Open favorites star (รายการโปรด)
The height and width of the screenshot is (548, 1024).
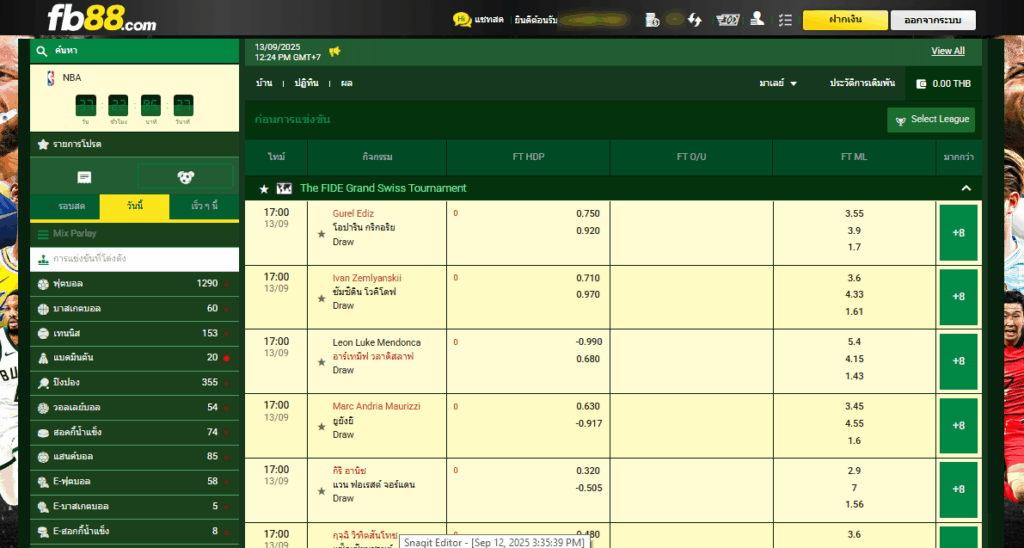[43, 144]
